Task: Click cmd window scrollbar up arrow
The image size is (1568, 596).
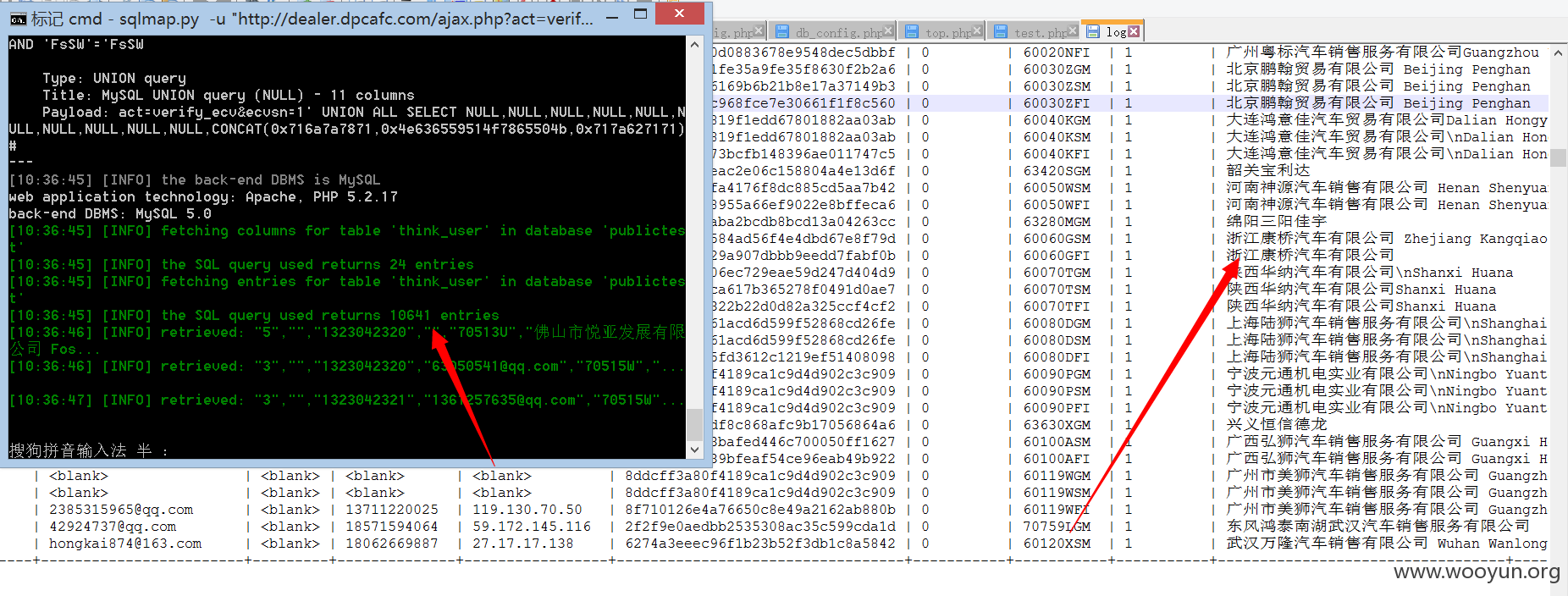Action: click(694, 44)
